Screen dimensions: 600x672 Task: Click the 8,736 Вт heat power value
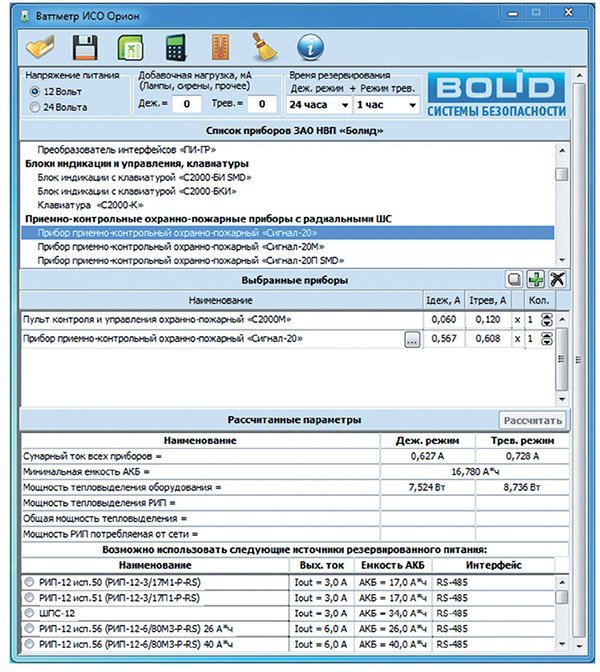pyautogui.click(x=522, y=487)
